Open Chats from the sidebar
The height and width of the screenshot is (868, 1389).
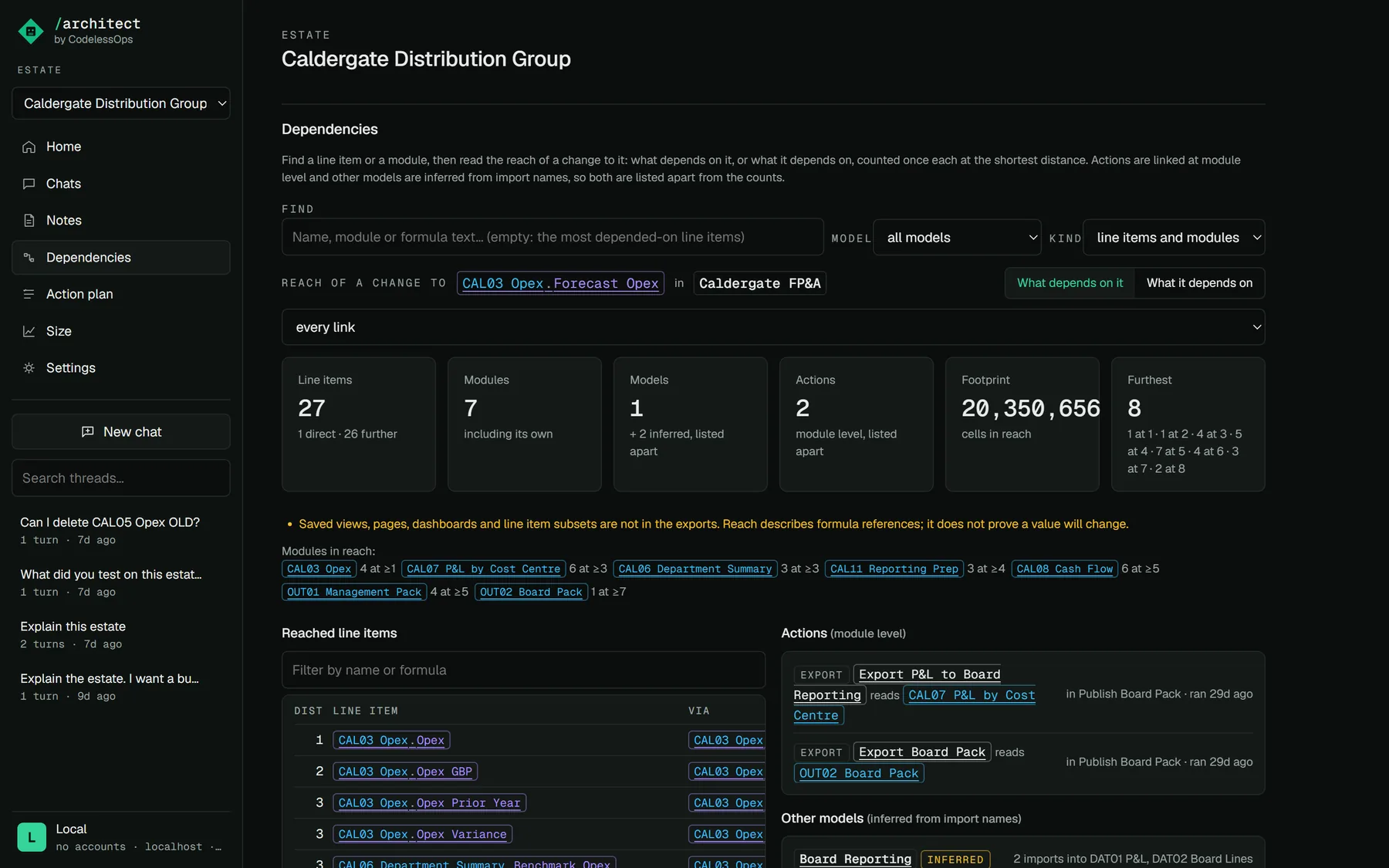(121, 184)
